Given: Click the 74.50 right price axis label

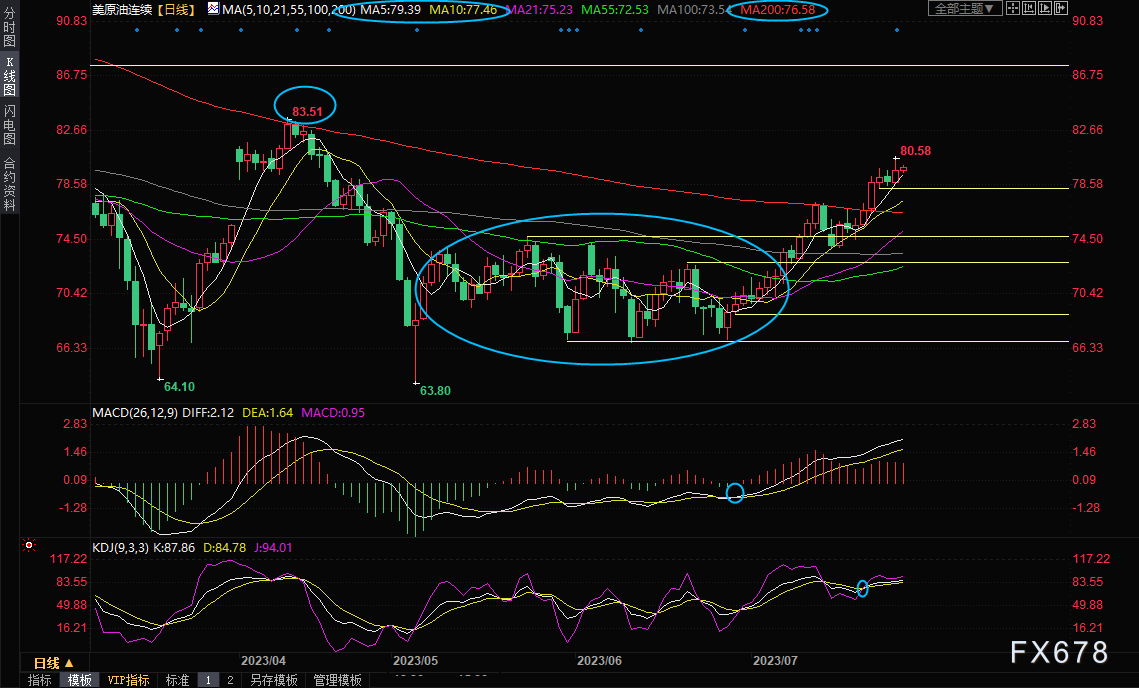Looking at the screenshot, I should (x=1087, y=238).
